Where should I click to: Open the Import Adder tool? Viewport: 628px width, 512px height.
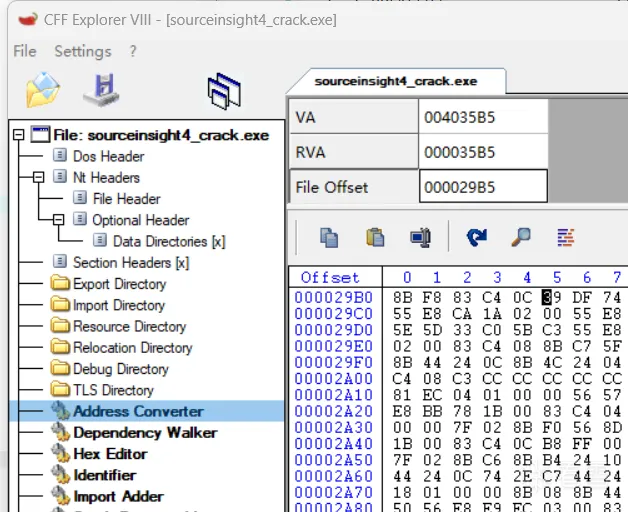pyautogui.click(x=119, y=496)
